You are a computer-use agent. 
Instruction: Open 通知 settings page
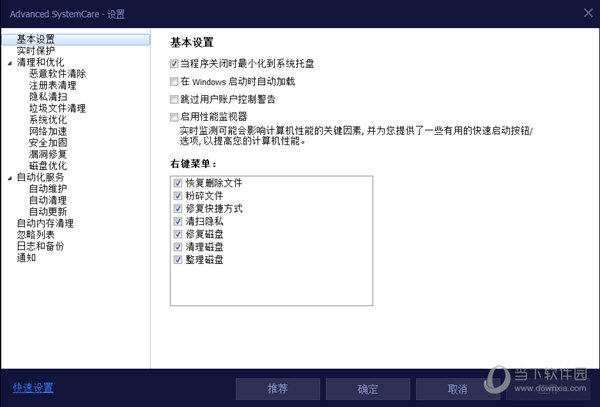[x=26, y=257]
